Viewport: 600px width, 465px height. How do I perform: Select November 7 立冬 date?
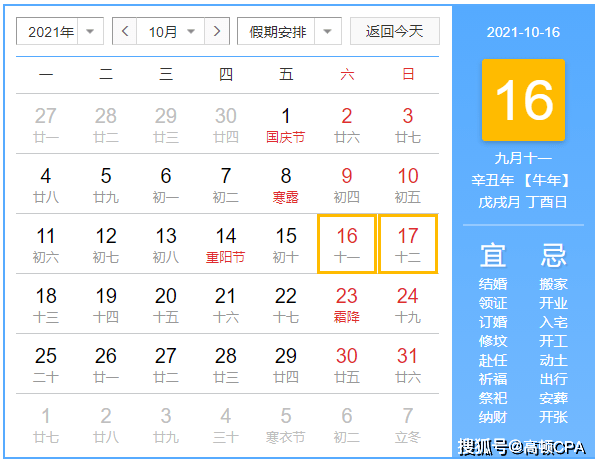click(x=408, y=424)
